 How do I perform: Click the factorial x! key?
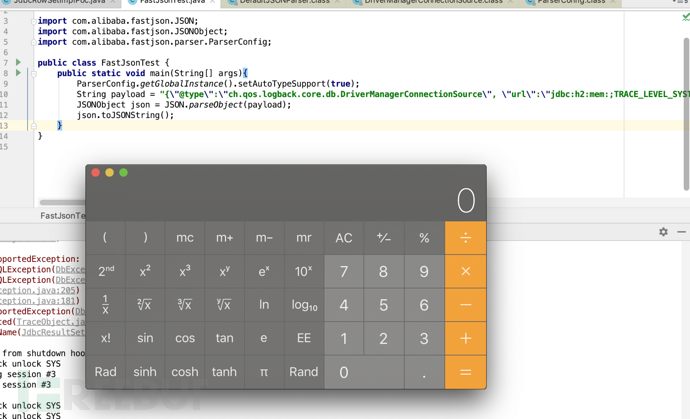point(106,338)
